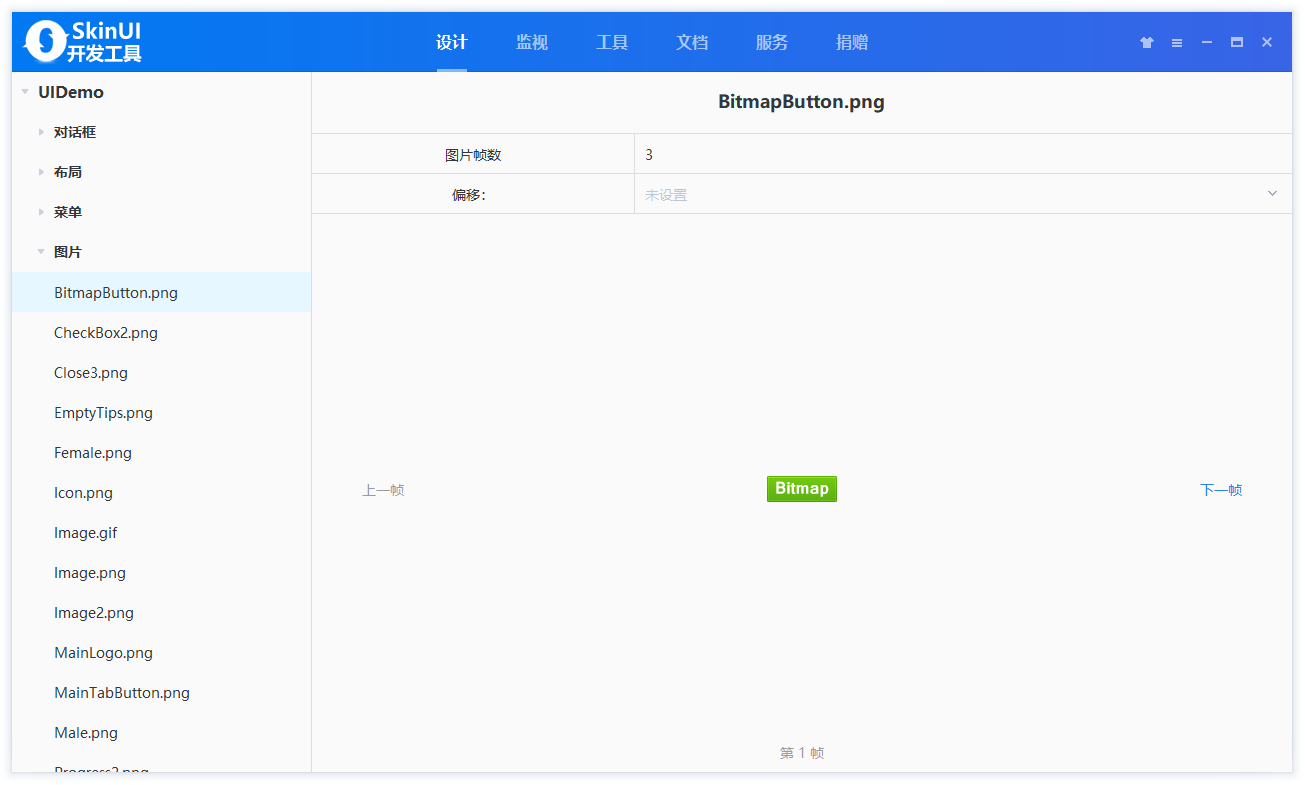The height and width of the screenshot is (785, 1305).
Task: Switch to the 工具 tab
Action: point(612,42)
